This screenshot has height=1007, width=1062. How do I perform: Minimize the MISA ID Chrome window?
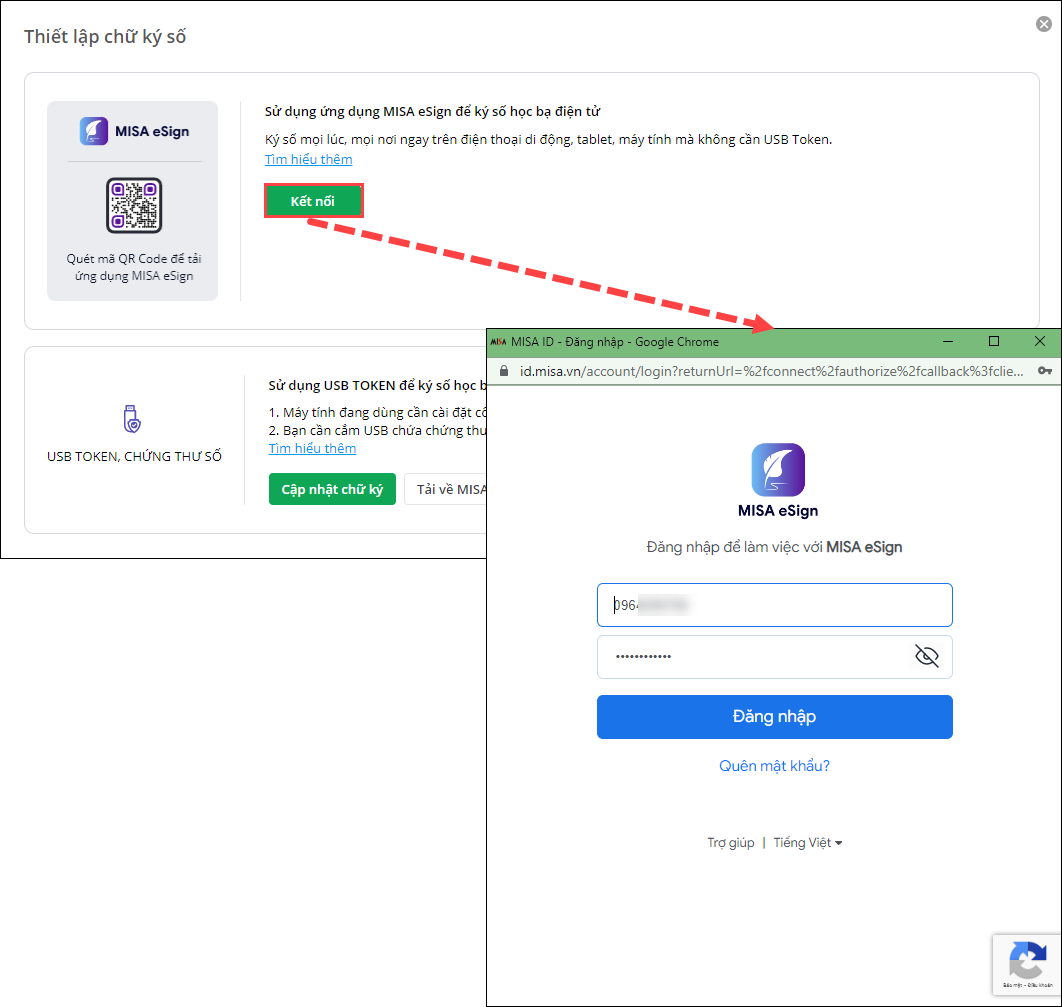(x=948, y=341)
